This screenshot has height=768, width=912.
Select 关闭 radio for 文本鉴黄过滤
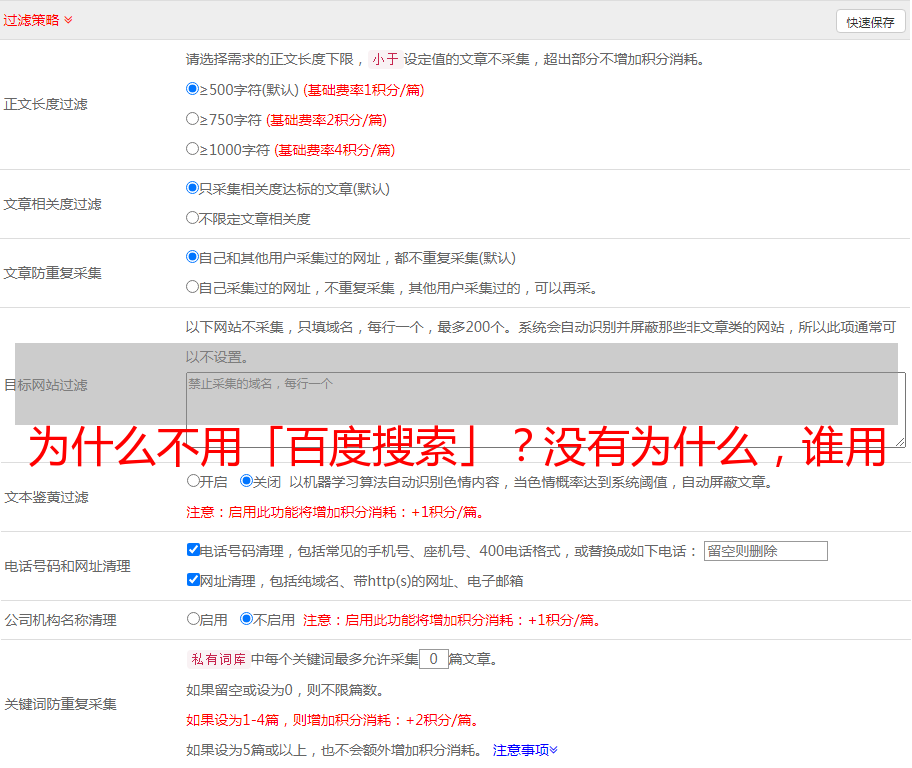coord(246,481)
